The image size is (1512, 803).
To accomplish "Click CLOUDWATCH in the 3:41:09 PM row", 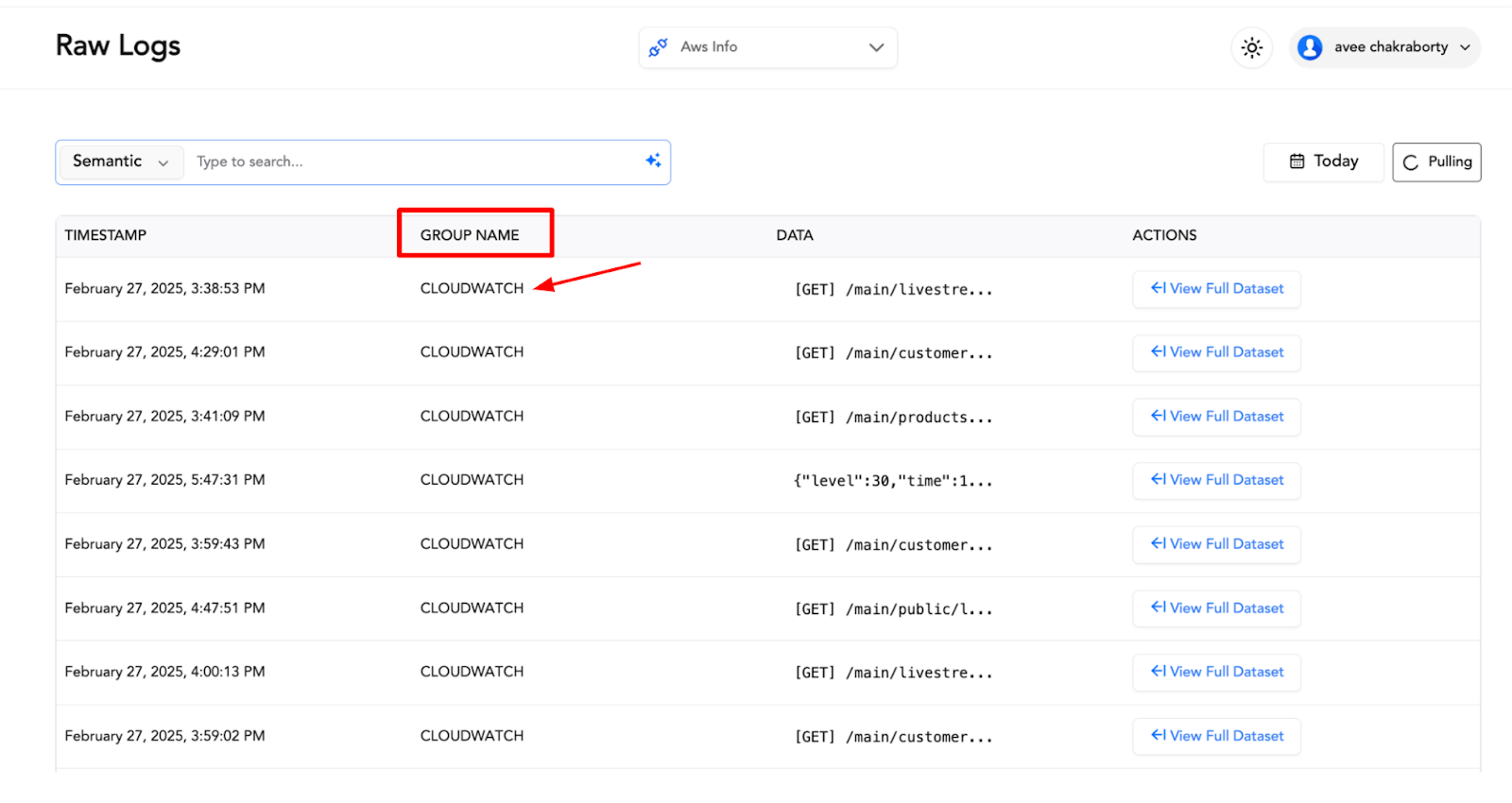I will (472, 416).
